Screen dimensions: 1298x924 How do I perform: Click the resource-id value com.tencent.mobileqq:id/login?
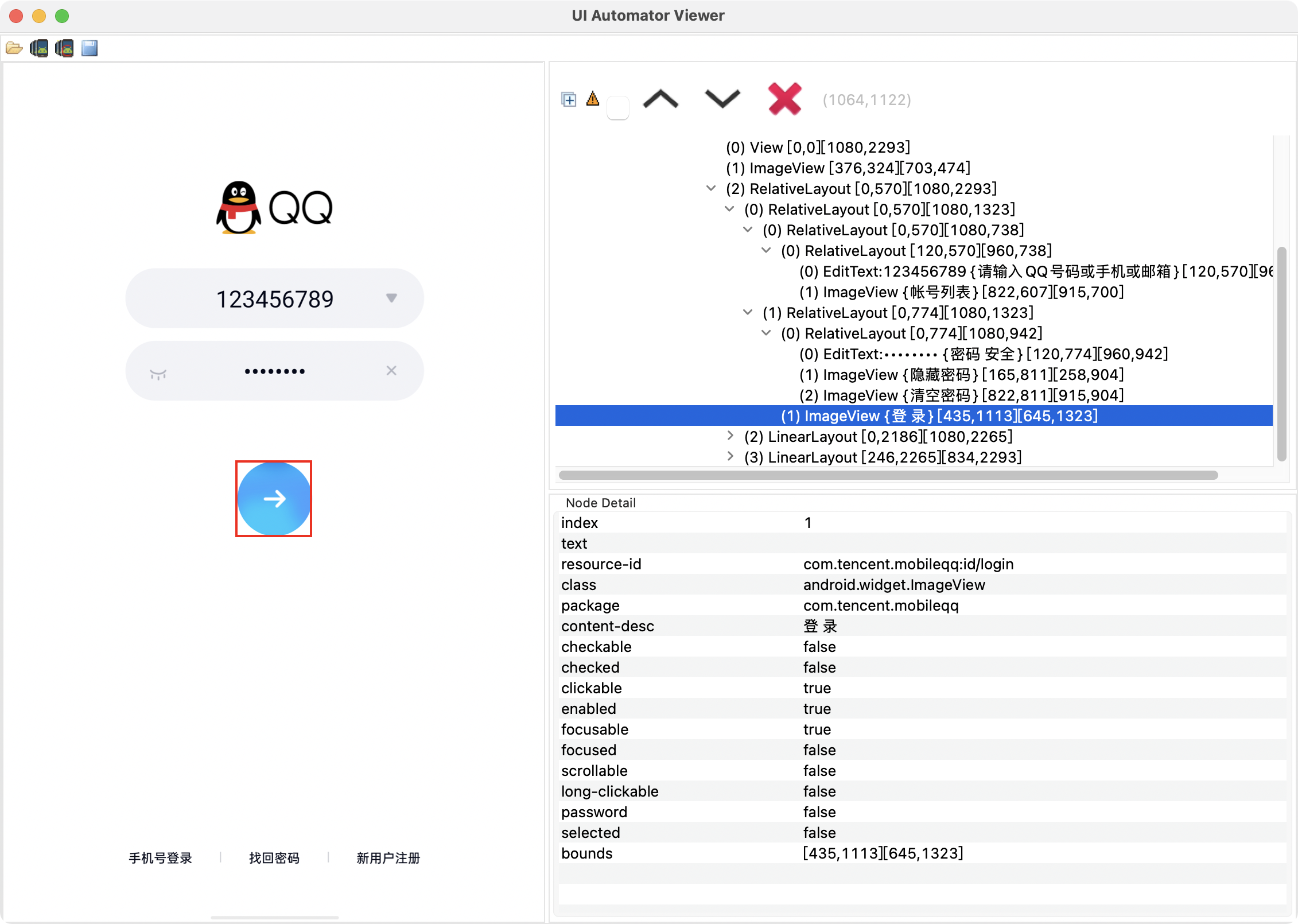tap(908, 564)
